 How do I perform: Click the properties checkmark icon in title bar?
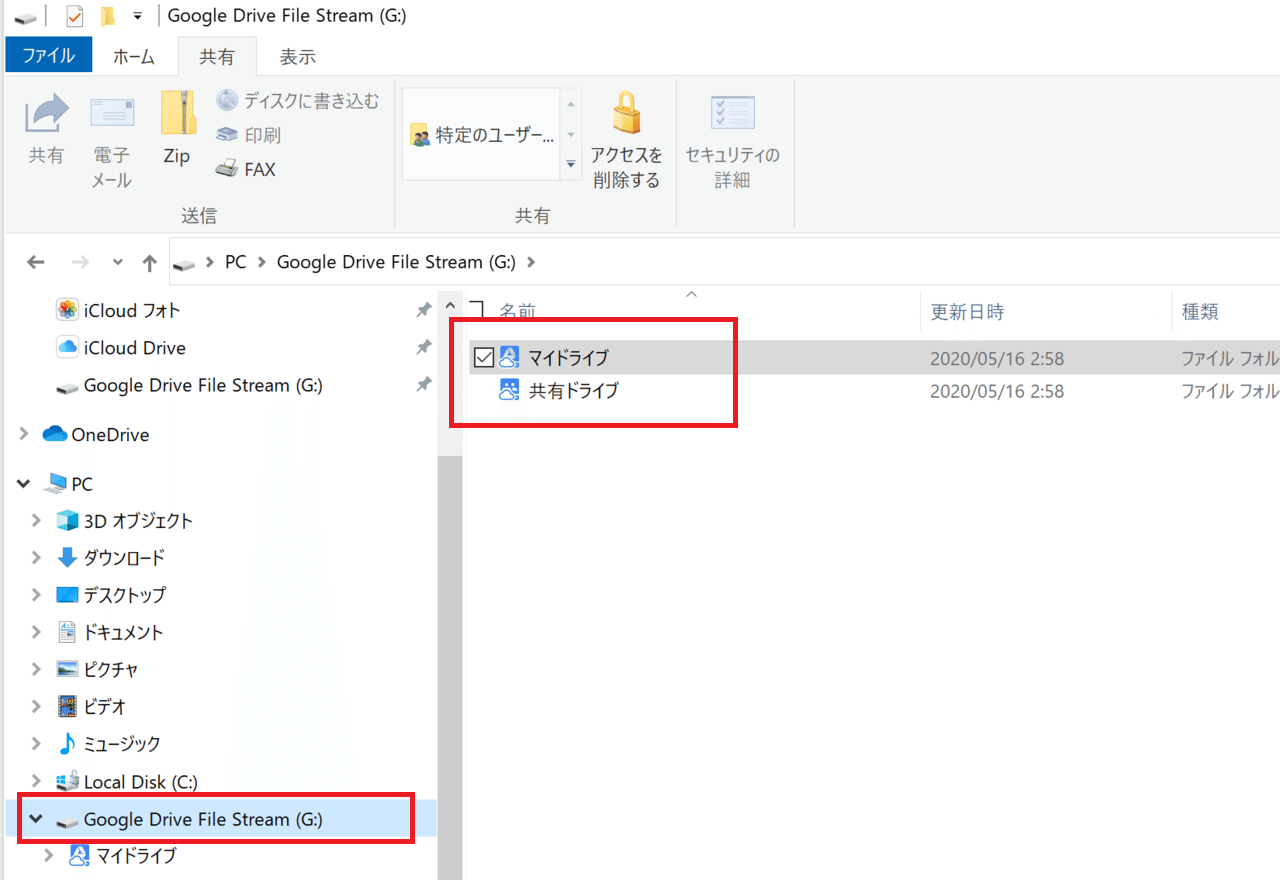click(x=74, y=16)
